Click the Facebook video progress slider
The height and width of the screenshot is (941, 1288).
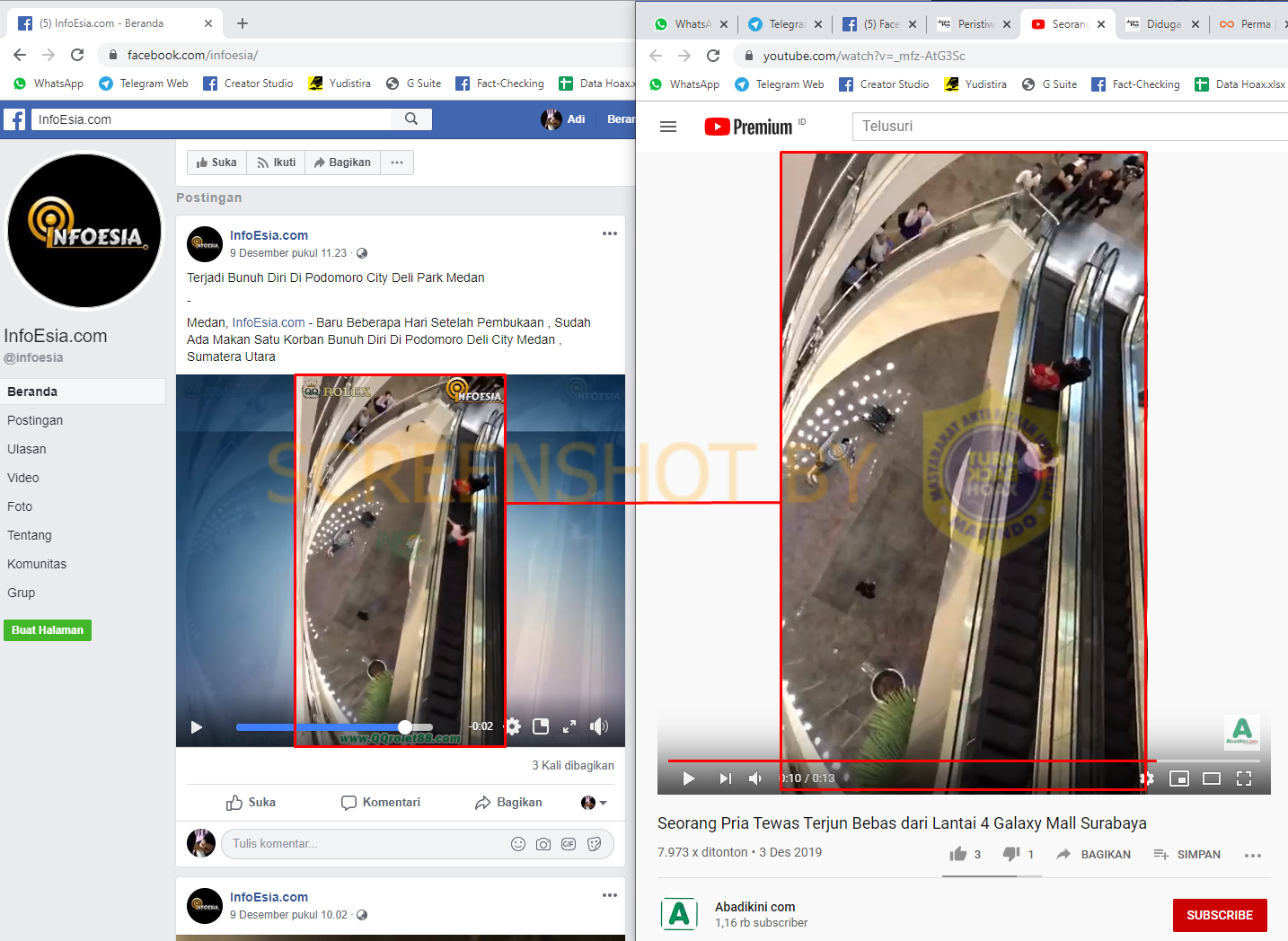tap(334, 727)
